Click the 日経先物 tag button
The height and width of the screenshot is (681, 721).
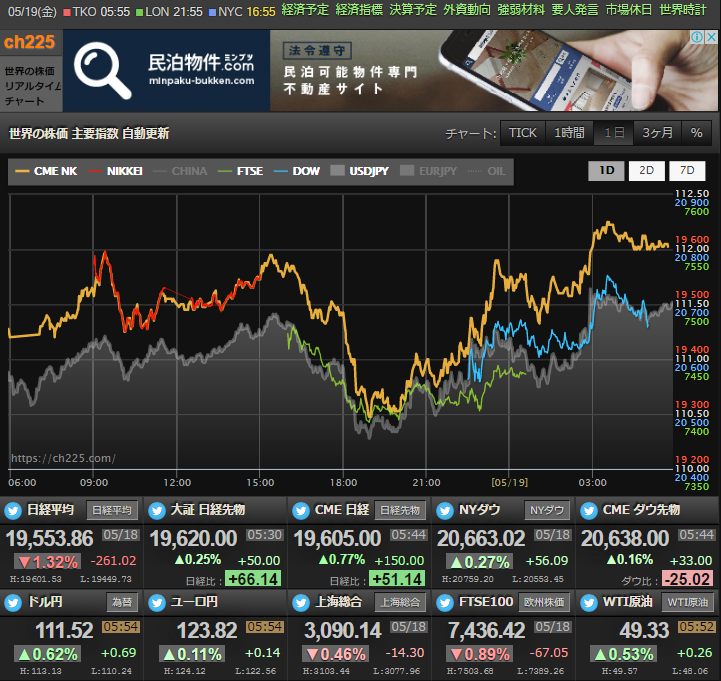(x=400, y=510)
